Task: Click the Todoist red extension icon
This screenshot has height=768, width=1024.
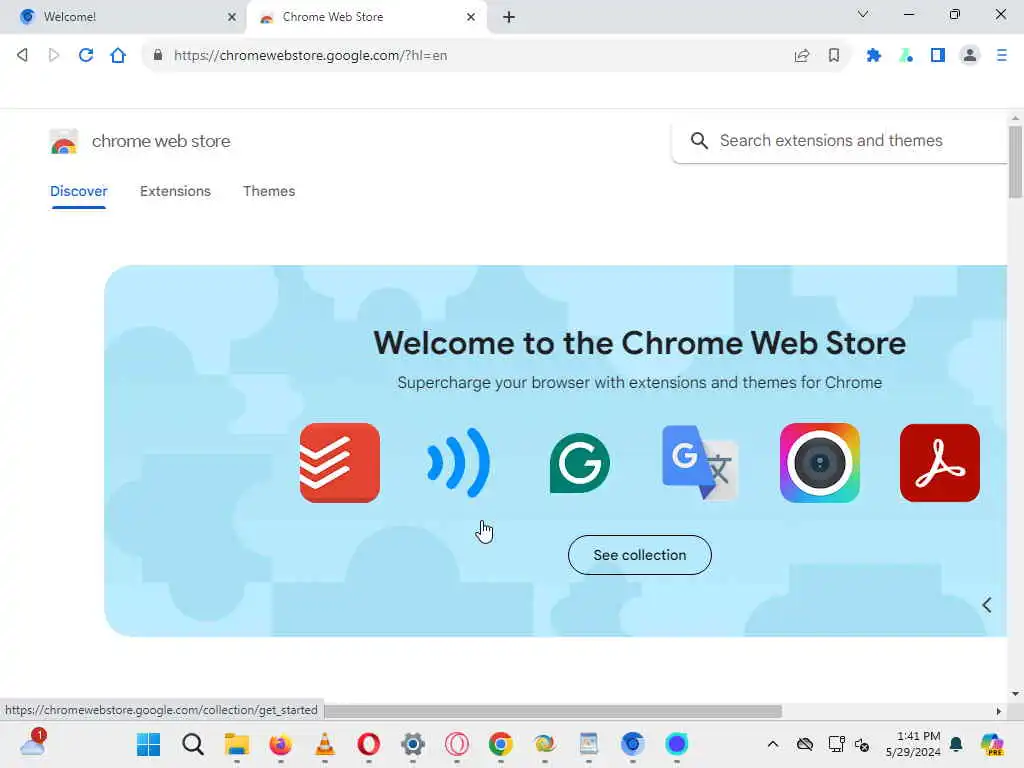Action: [x=340, y=463]
